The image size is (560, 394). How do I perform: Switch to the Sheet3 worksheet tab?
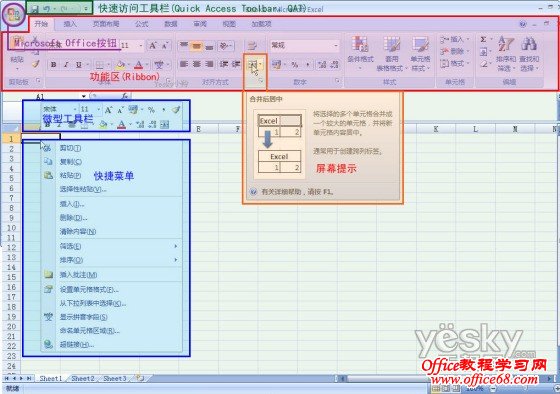click(115, 378)
